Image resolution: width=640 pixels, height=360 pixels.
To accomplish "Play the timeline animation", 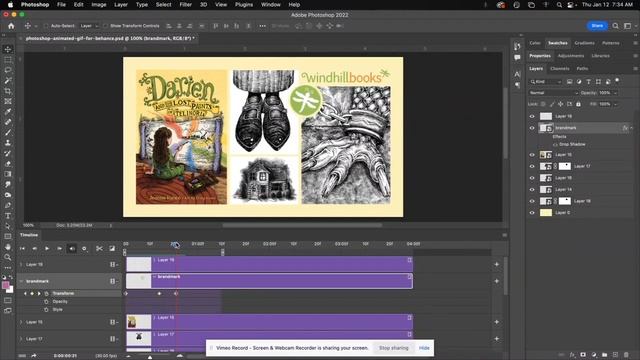I will (x=47, y=248).
